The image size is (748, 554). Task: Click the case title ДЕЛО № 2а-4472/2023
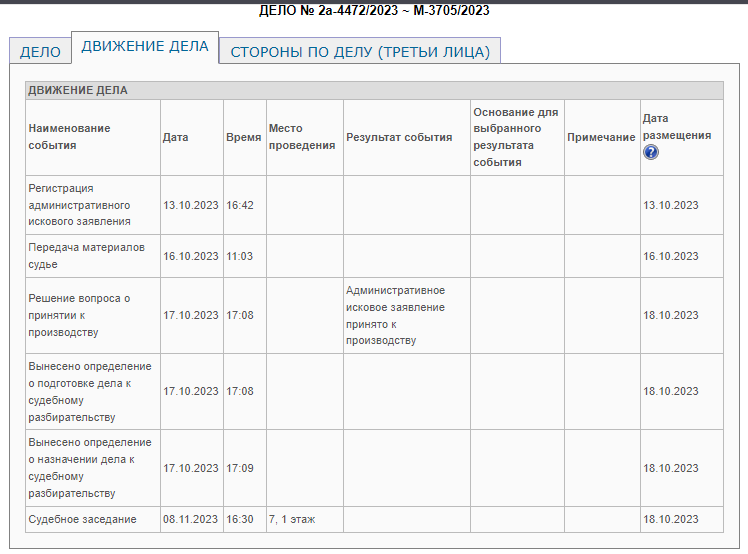[x=374, y=10]
